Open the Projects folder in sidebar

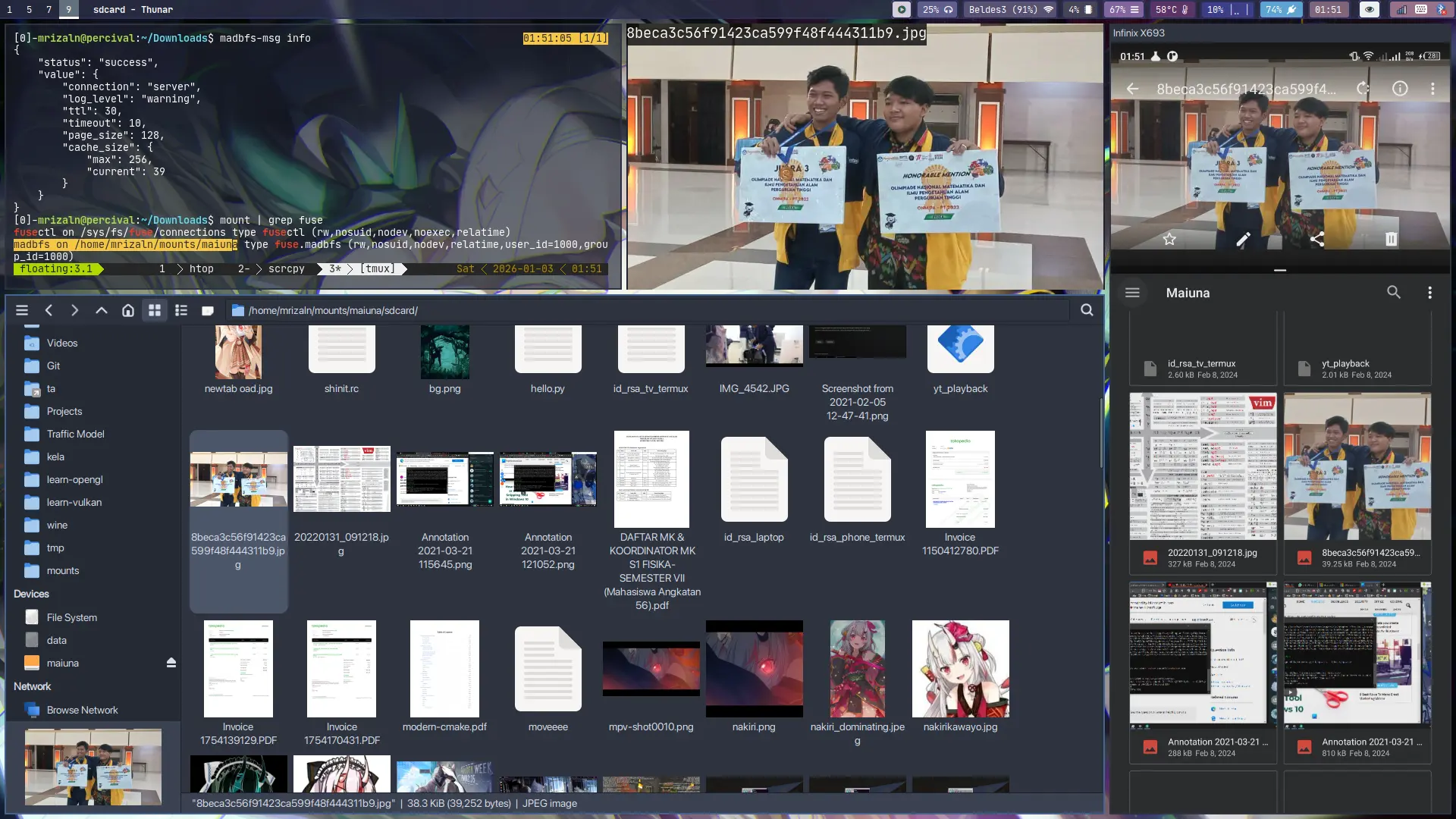coord(64,411)
